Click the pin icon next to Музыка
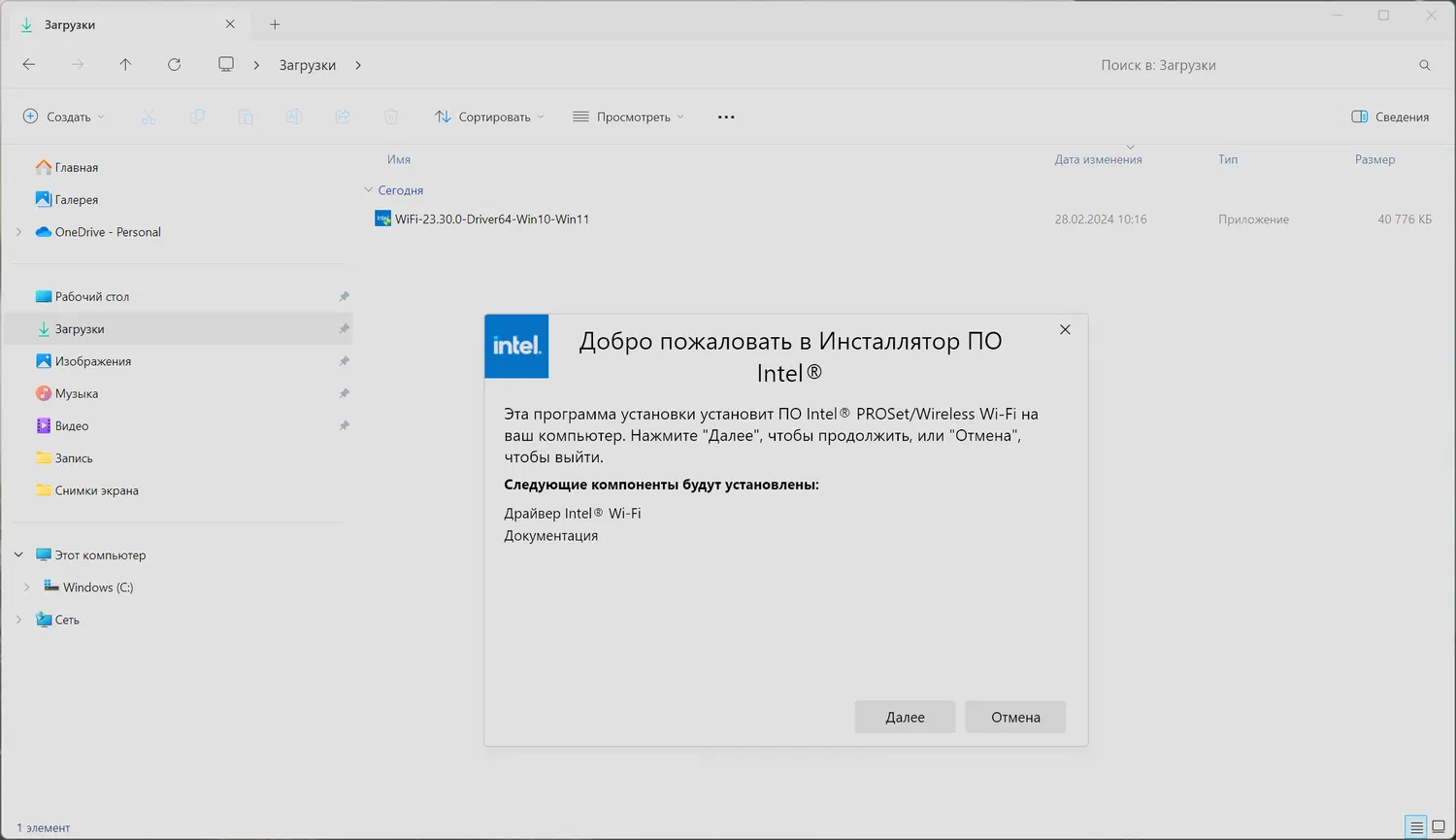Viewport: 1456px width, 840px height. click(x=344, y=393)
